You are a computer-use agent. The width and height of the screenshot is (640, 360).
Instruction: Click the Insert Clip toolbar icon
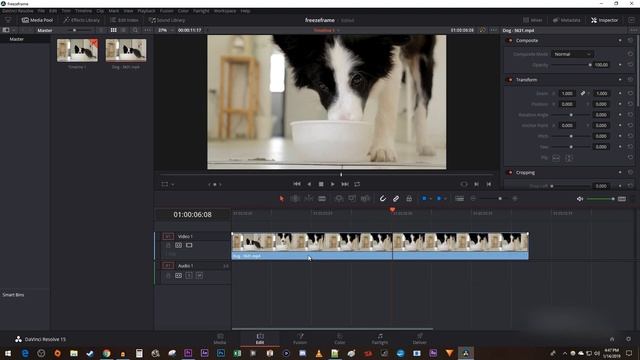point(339,199)
